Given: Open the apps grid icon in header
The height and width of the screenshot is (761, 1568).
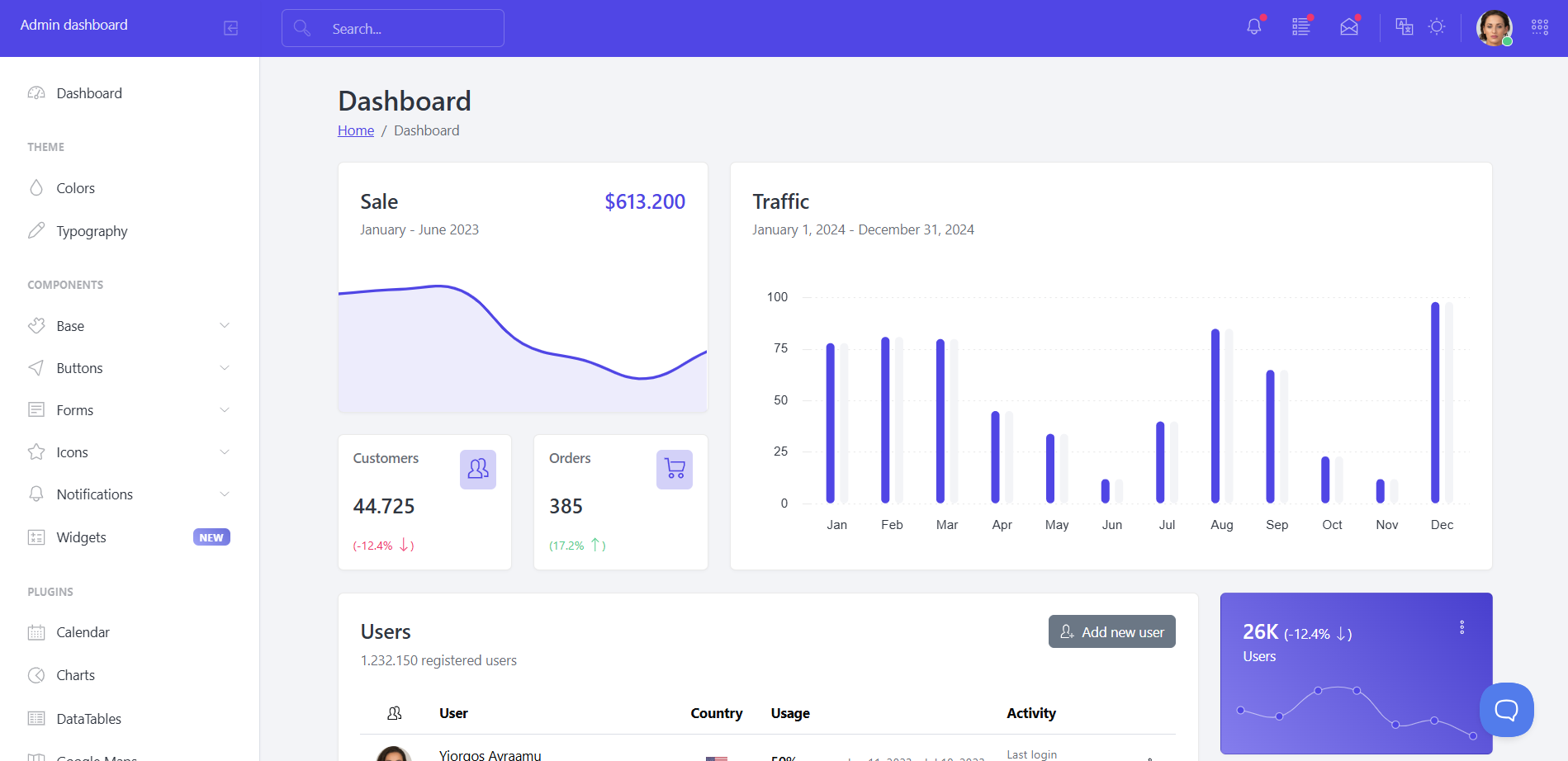Looking at the screenshot, I should [1539, 26].
